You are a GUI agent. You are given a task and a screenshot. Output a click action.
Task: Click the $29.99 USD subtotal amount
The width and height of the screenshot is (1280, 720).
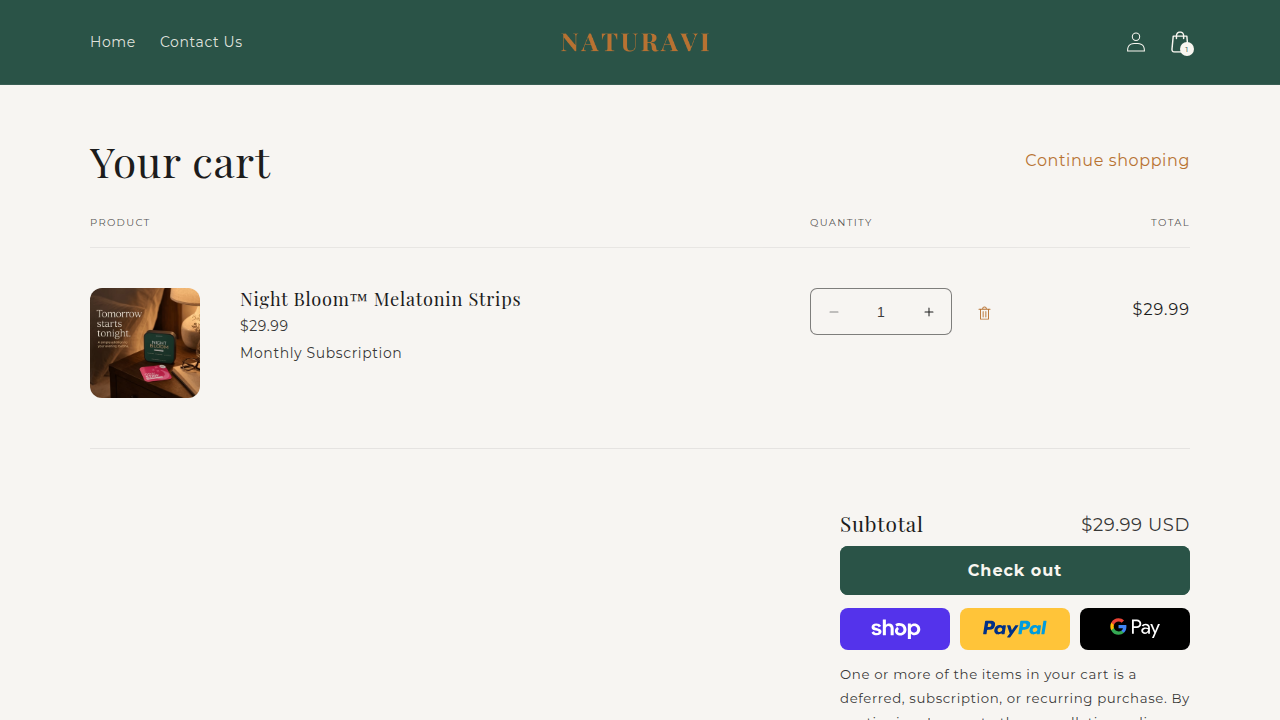(1135, 525)
